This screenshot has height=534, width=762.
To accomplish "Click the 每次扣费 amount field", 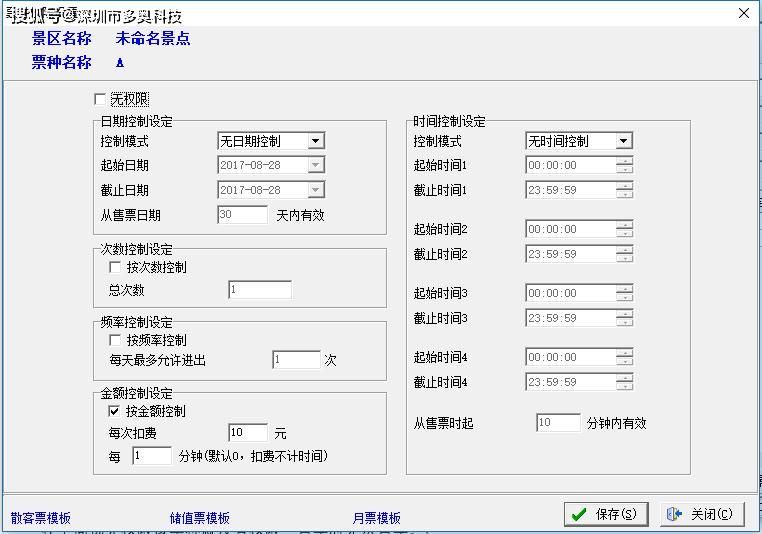I will (x=248, y=432).
